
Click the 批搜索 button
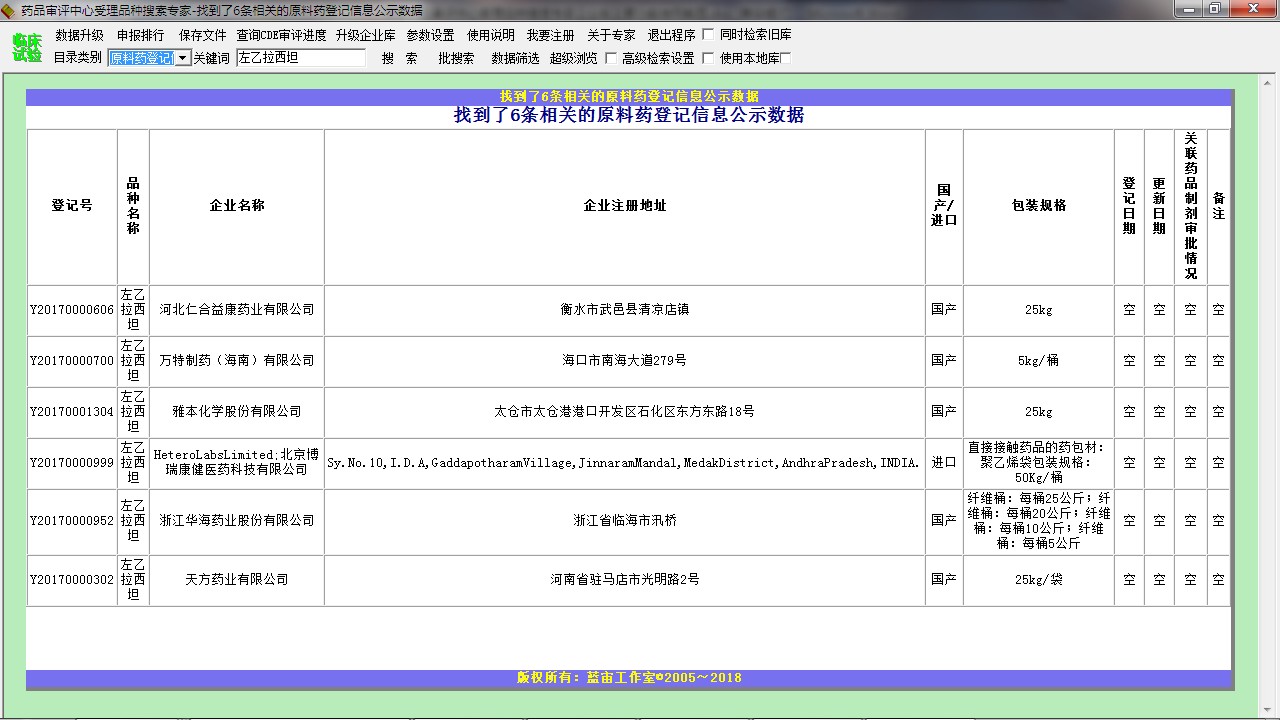456,58
